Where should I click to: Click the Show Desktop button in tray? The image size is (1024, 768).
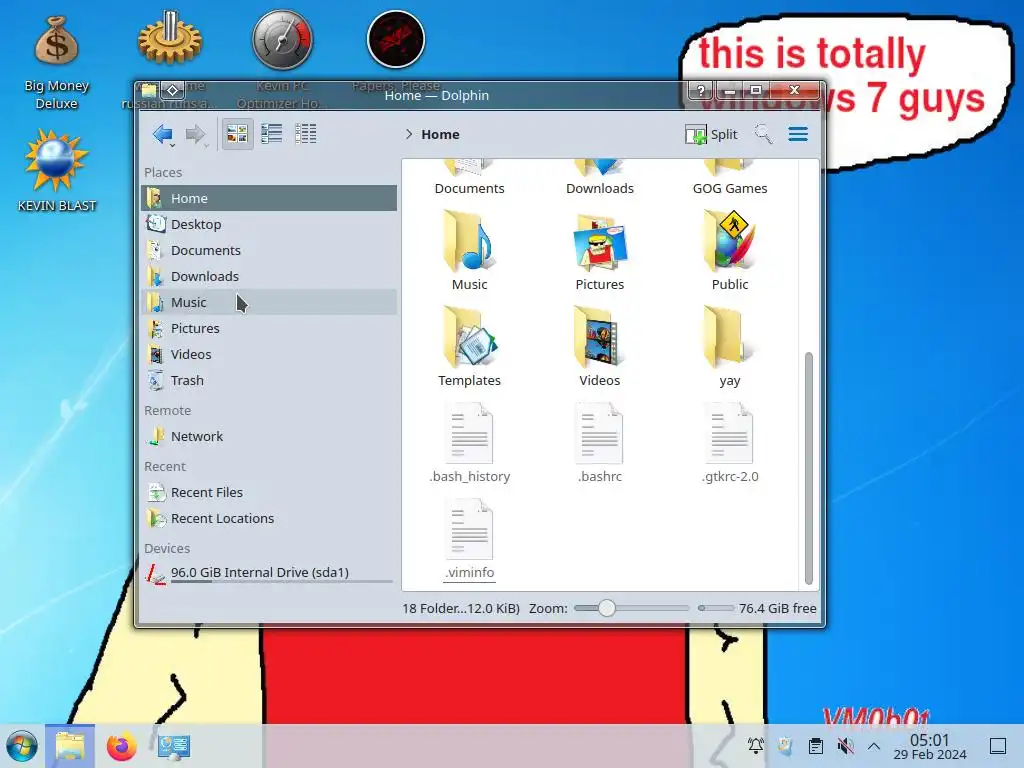(998, 746)
